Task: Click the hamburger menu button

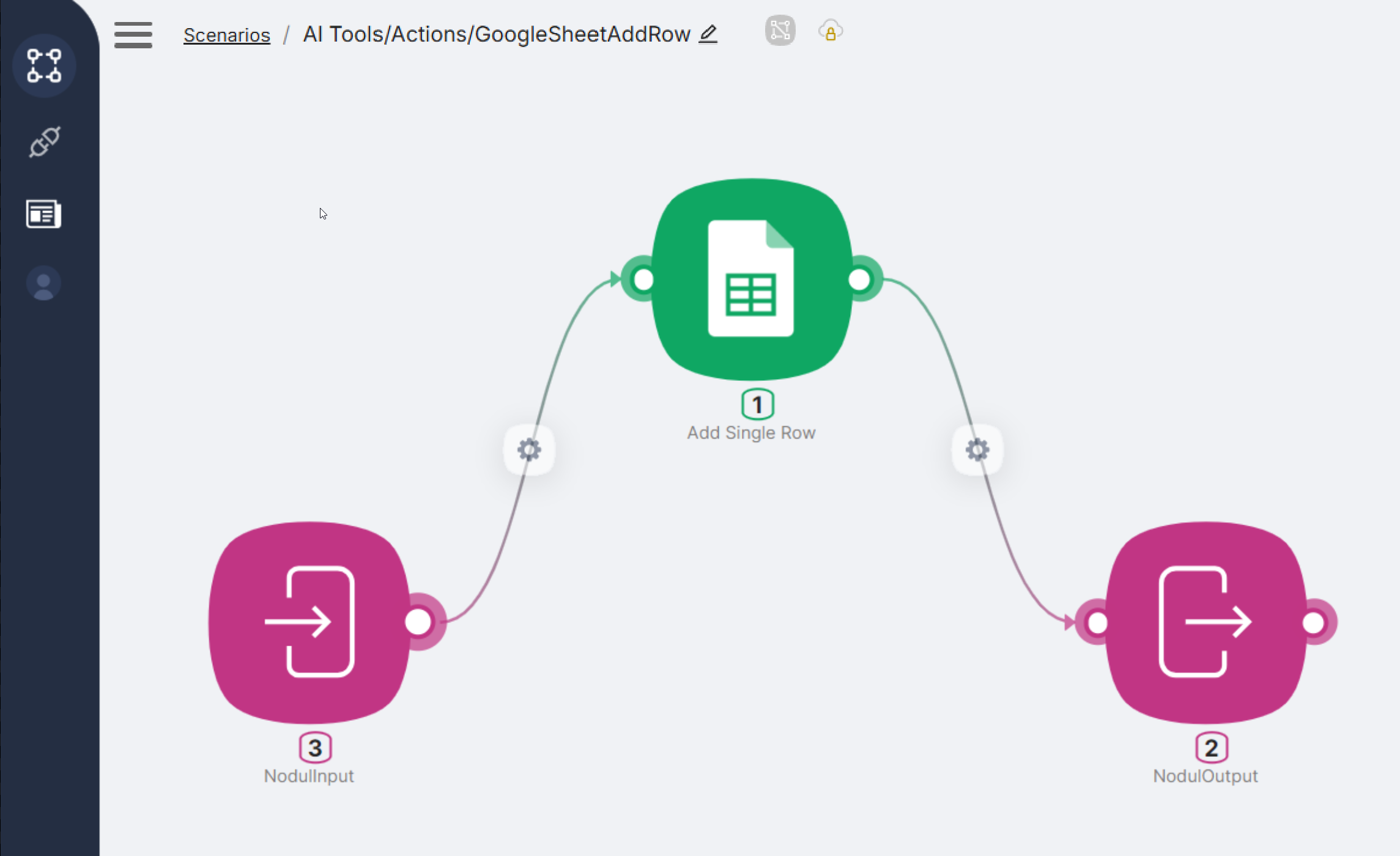Action: coord(133,35)
